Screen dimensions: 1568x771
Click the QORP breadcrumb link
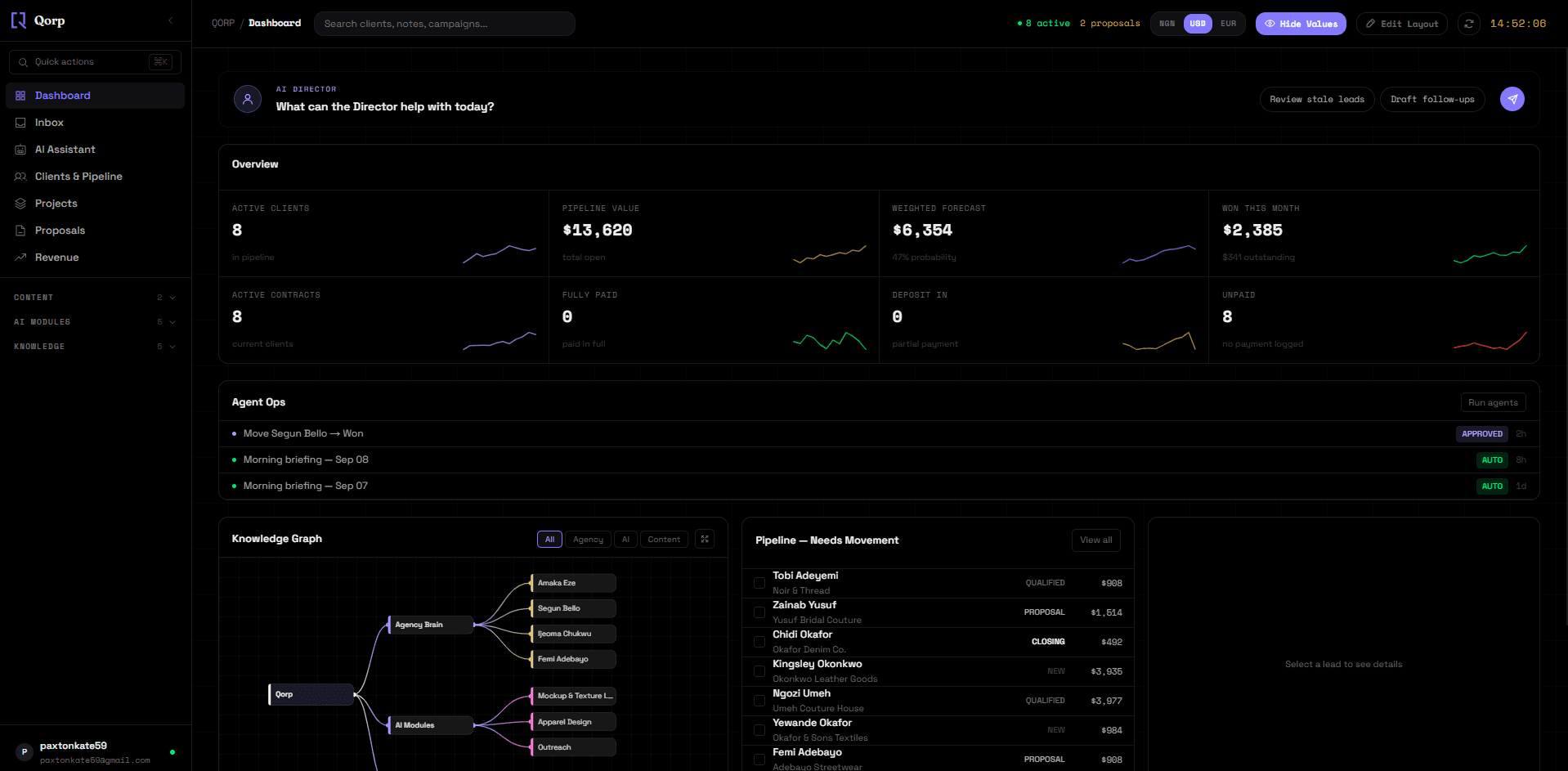[x=222, y=23]
